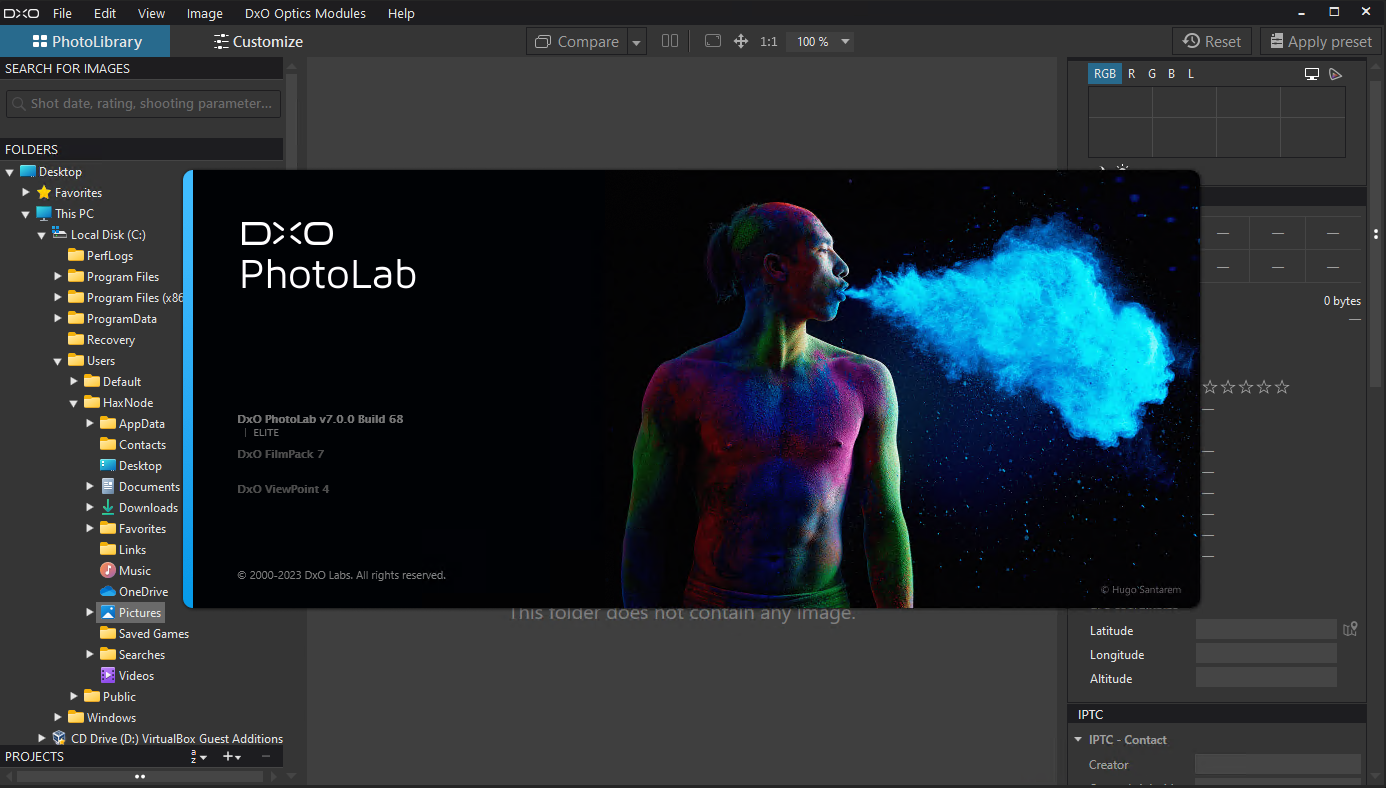1386x788 pixels.
Task: Expand the CD Drive (D:) node
Action: tap(42, 738)
